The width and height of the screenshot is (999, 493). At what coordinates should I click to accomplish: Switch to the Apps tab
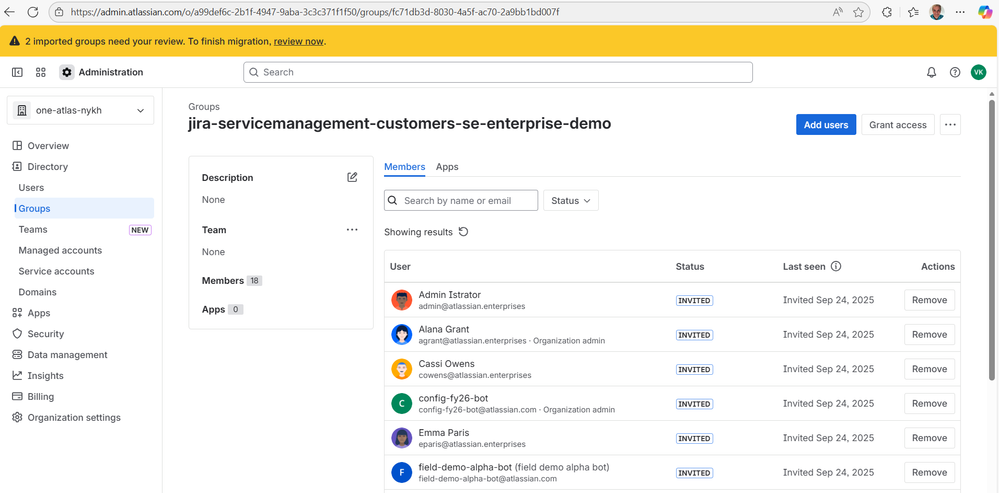pos(447,167)
